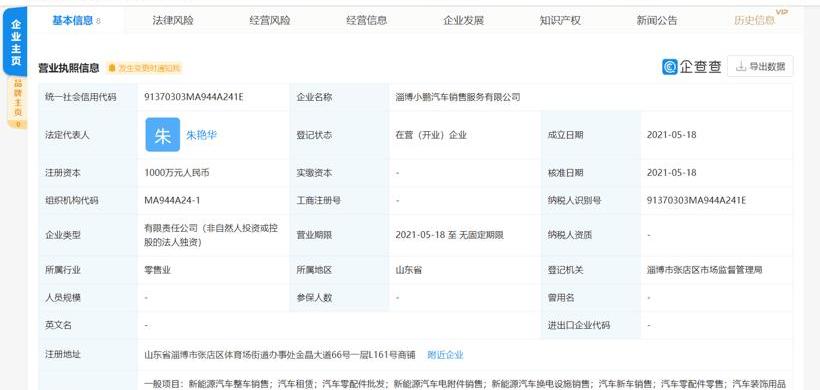This screenshot has height=390, width=820.
Task: Select the business scope text line
Action: click(465, 383)
